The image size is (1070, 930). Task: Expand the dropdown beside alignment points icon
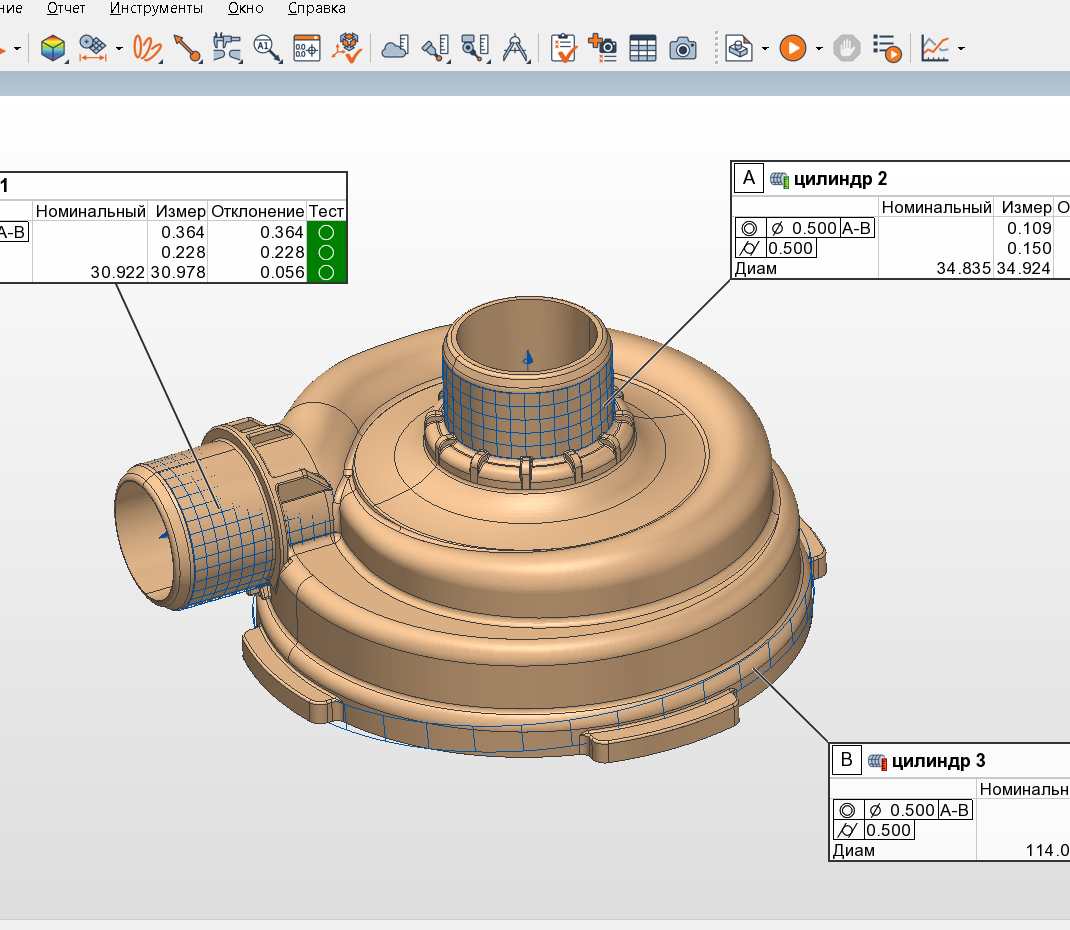(x=119, y=48)
